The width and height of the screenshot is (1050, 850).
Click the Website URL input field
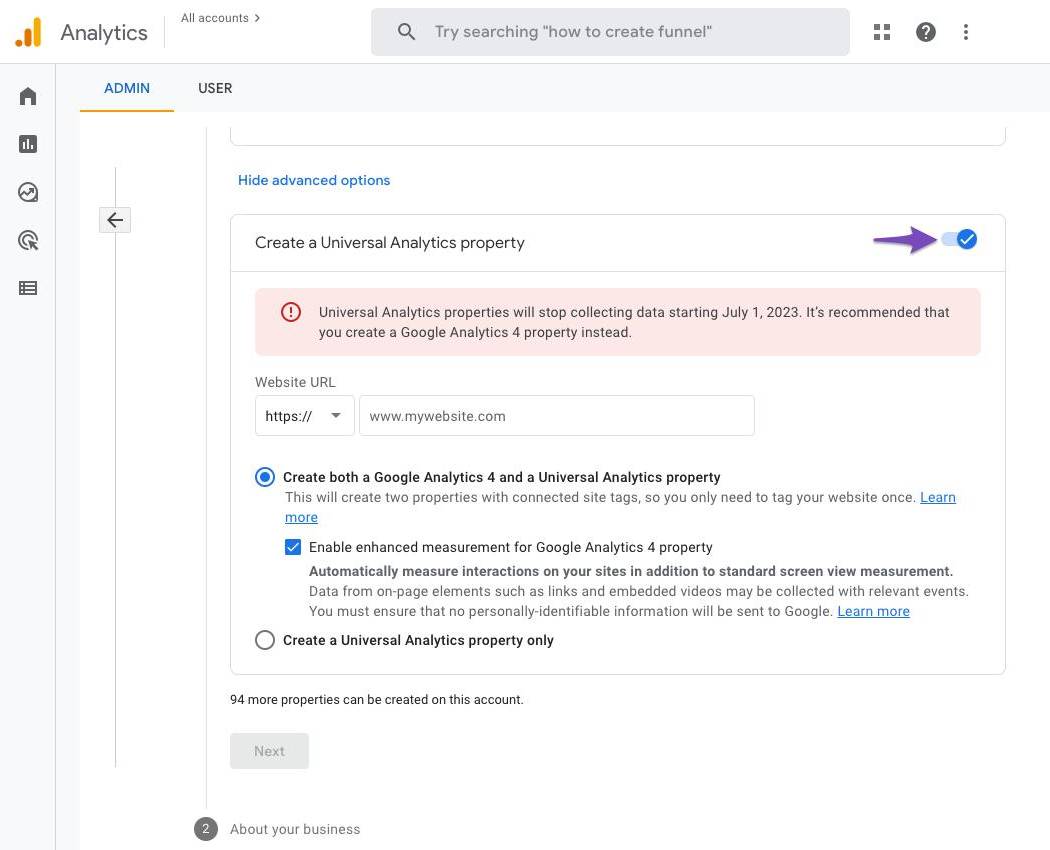556,416
